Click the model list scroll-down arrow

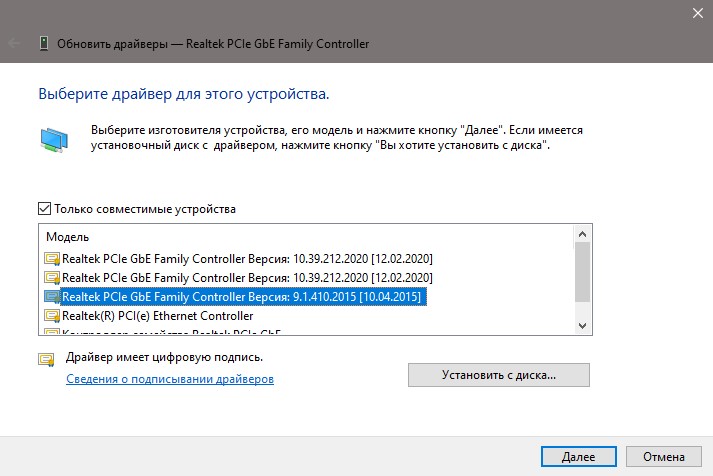click(582, 326)
